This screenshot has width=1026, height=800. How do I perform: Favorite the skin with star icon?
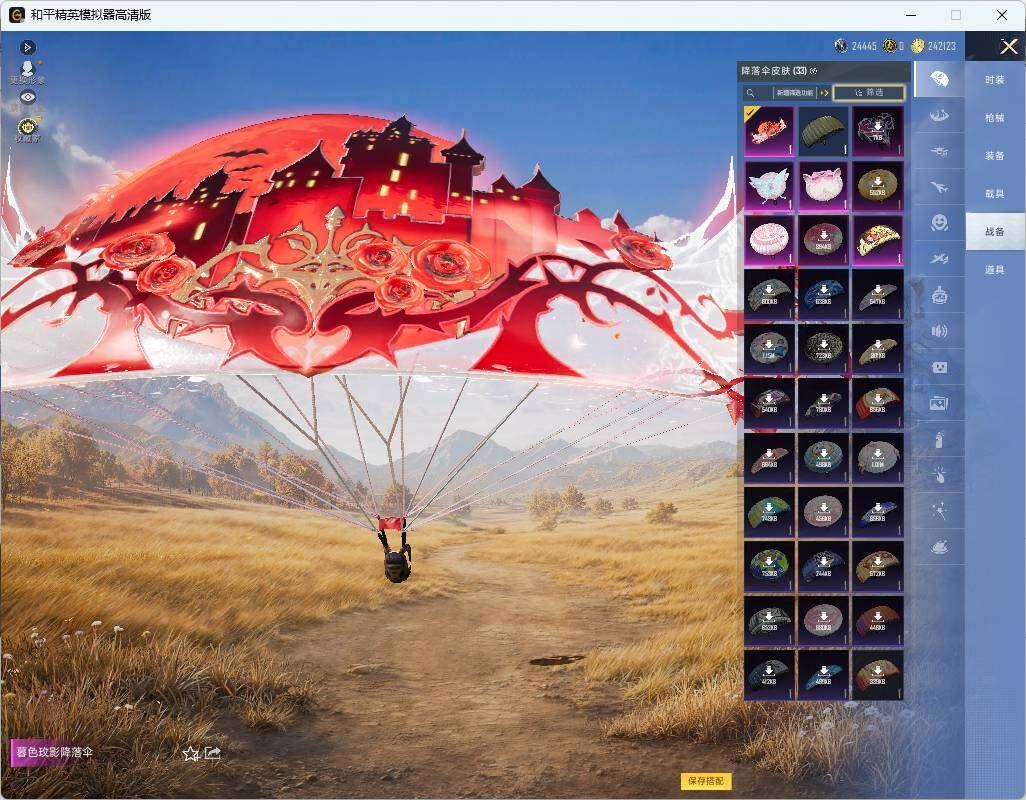point(190,754)
